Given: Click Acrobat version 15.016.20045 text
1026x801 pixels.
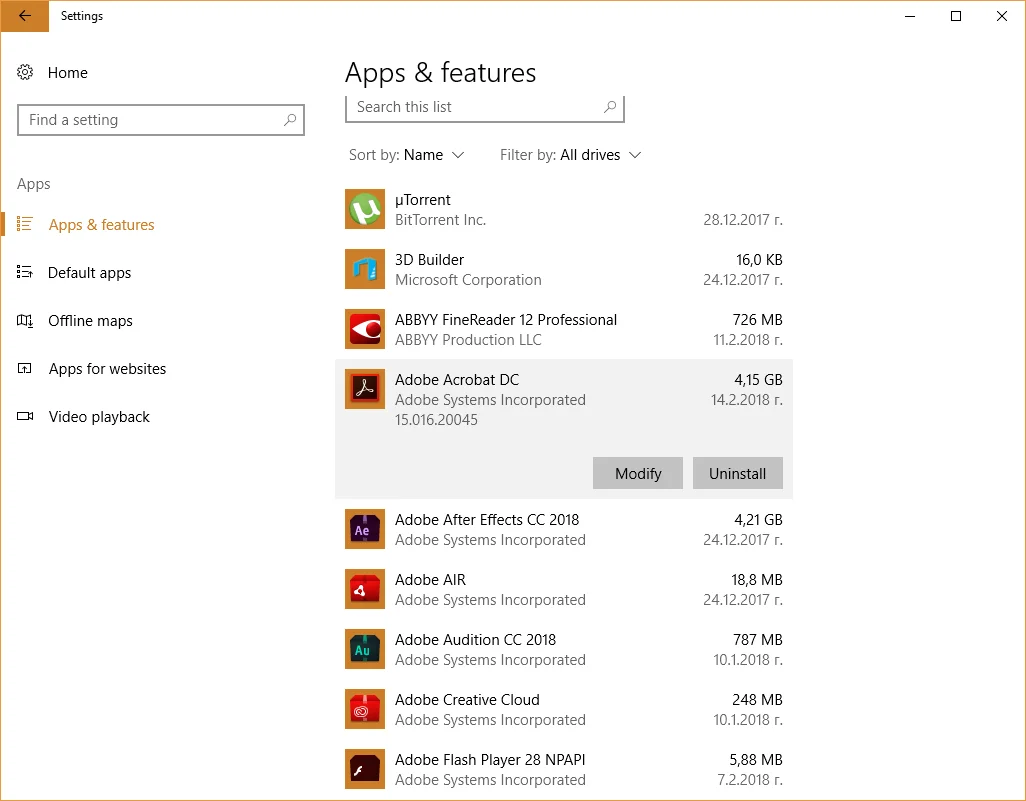Looking at the screenshot, I should (436, 419).
